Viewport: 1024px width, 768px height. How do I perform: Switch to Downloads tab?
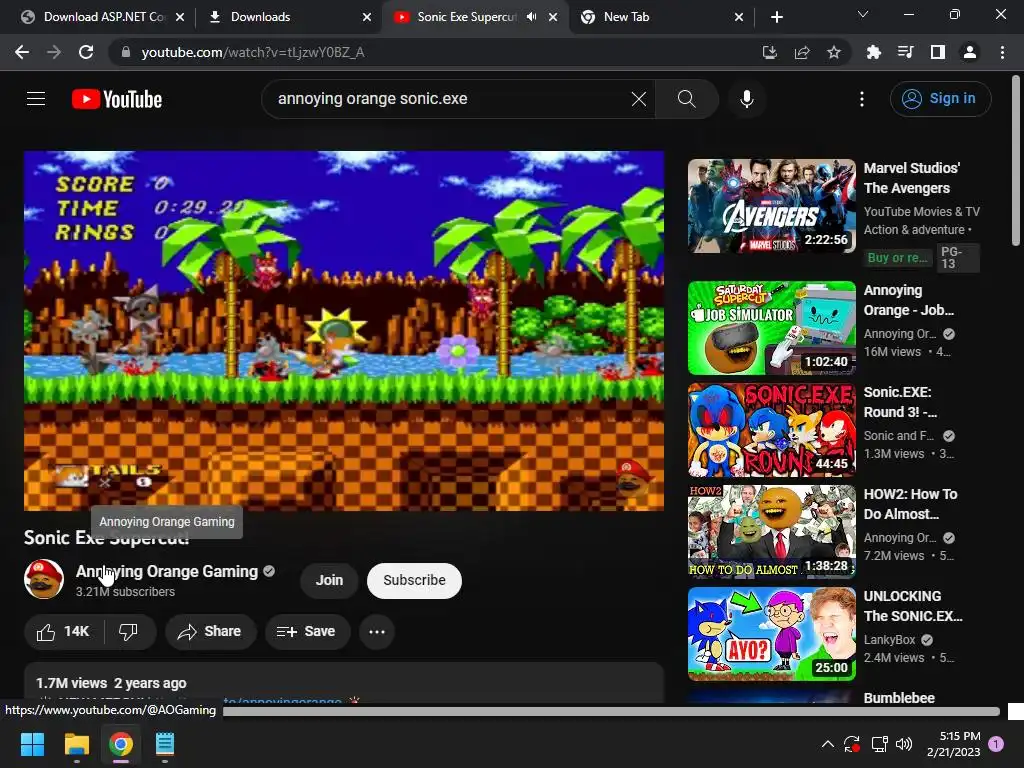(287, 17)
